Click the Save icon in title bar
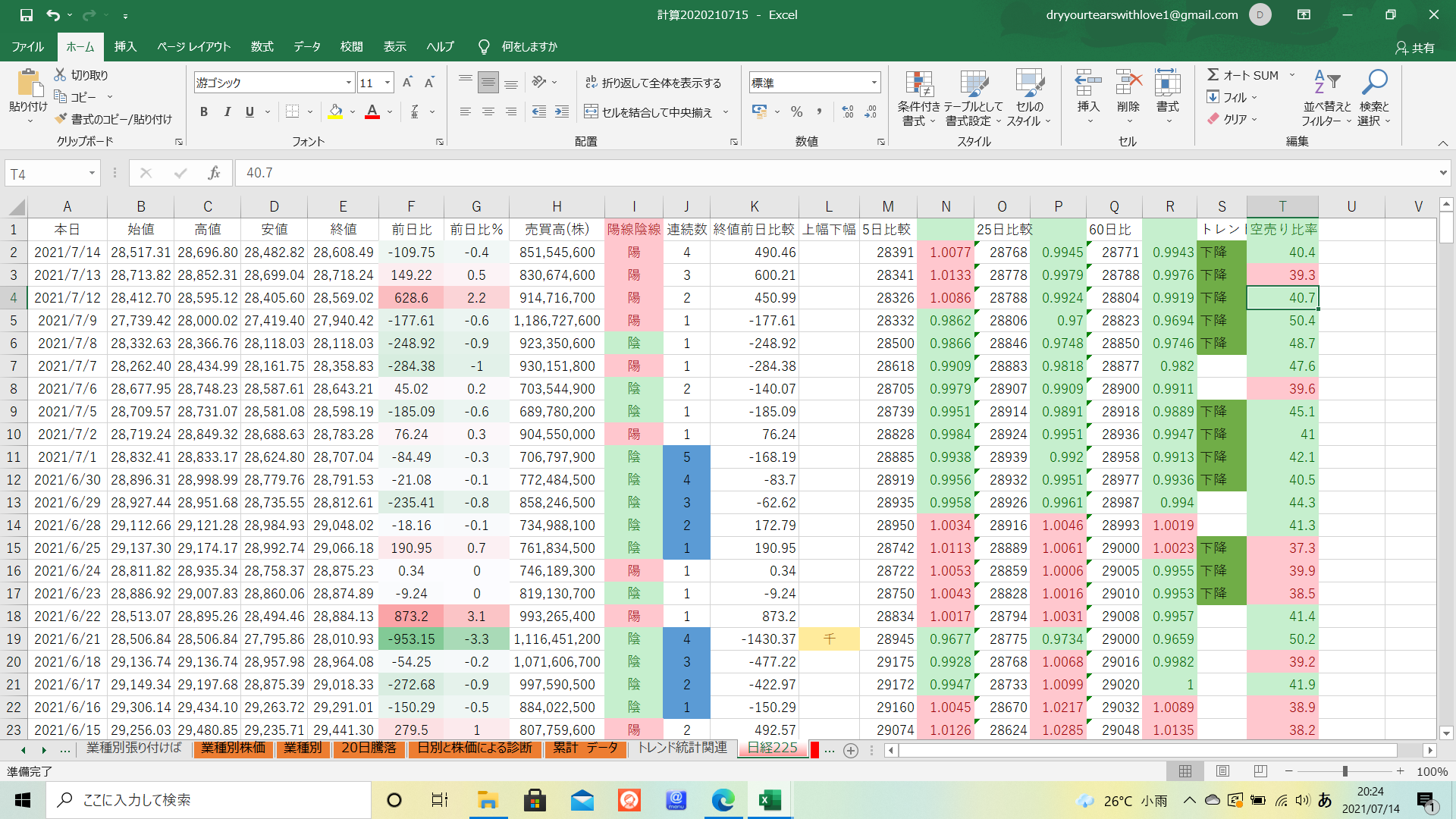The height and width of the screenshot is (819, 1456). (27, 14)
